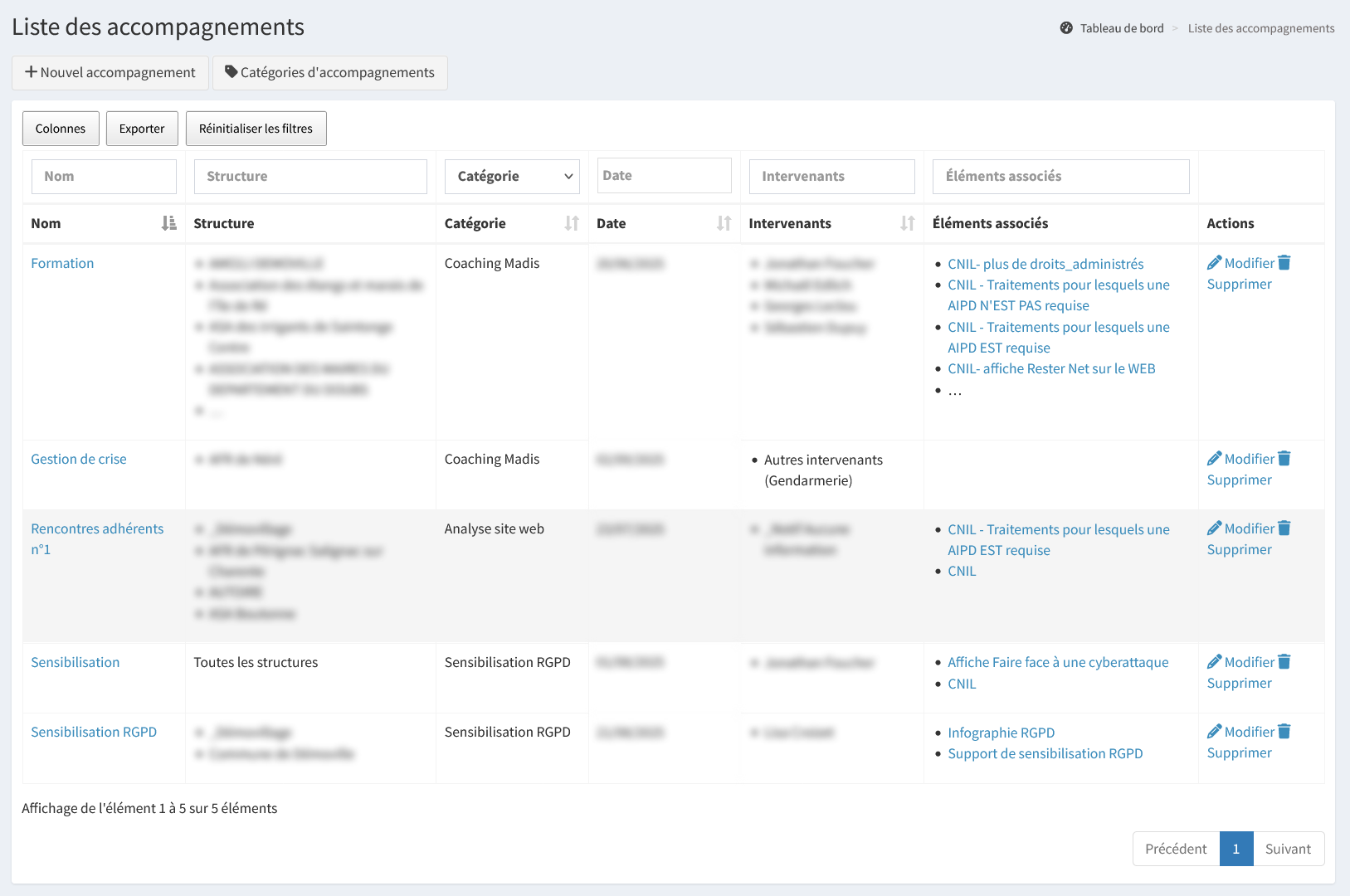The width and height of the screenshot is (1350, 896).
Task: Open the Sensibilisation name link
Action: (76, 662)
